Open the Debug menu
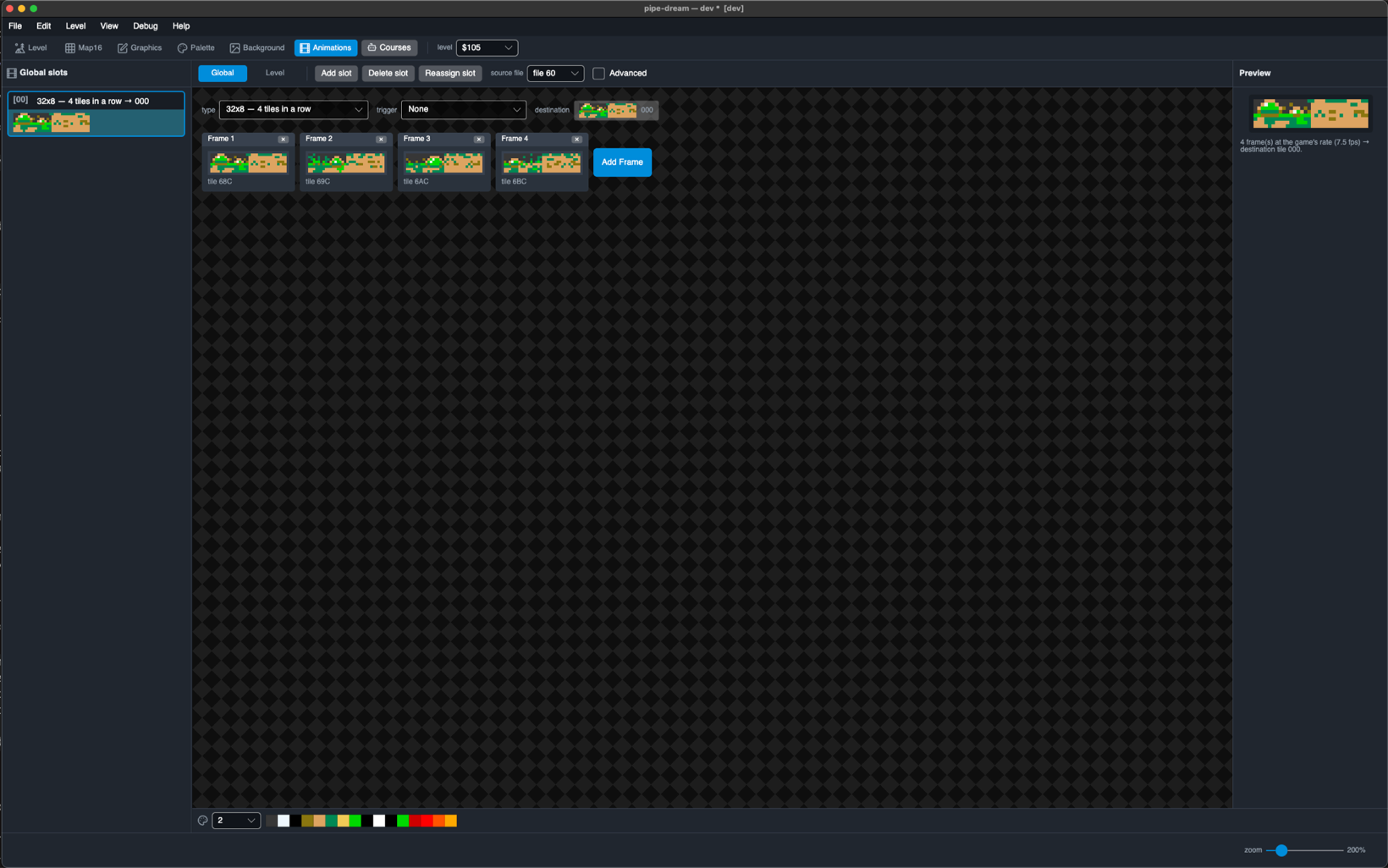This screenshot has width=1388, height=868. 145,26
